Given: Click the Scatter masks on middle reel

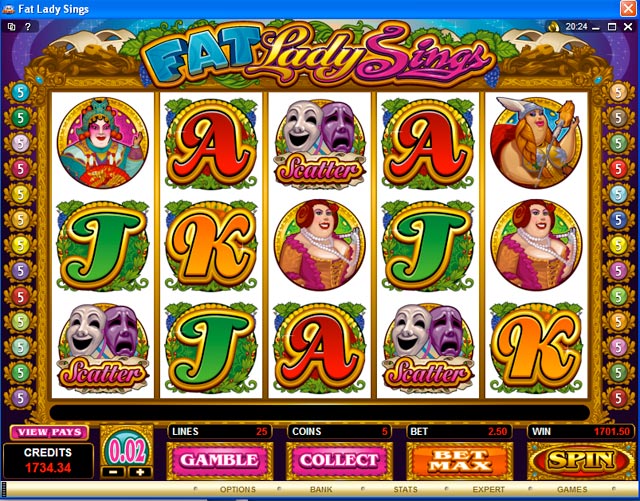Looking at the screenshot, I should pos(320,145).
